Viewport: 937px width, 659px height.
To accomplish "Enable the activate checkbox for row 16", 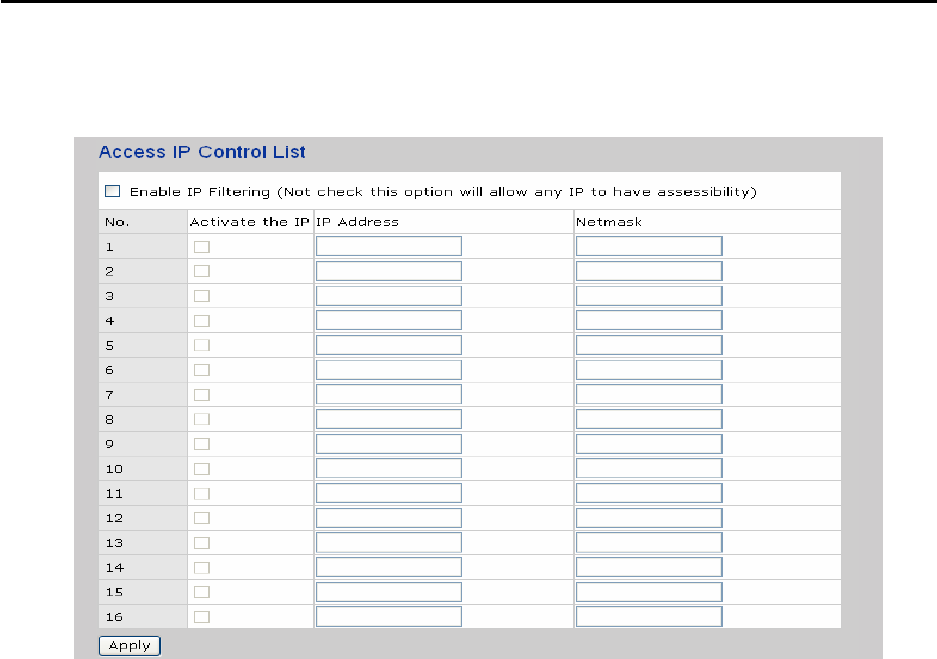I will [x=202, y=617].
